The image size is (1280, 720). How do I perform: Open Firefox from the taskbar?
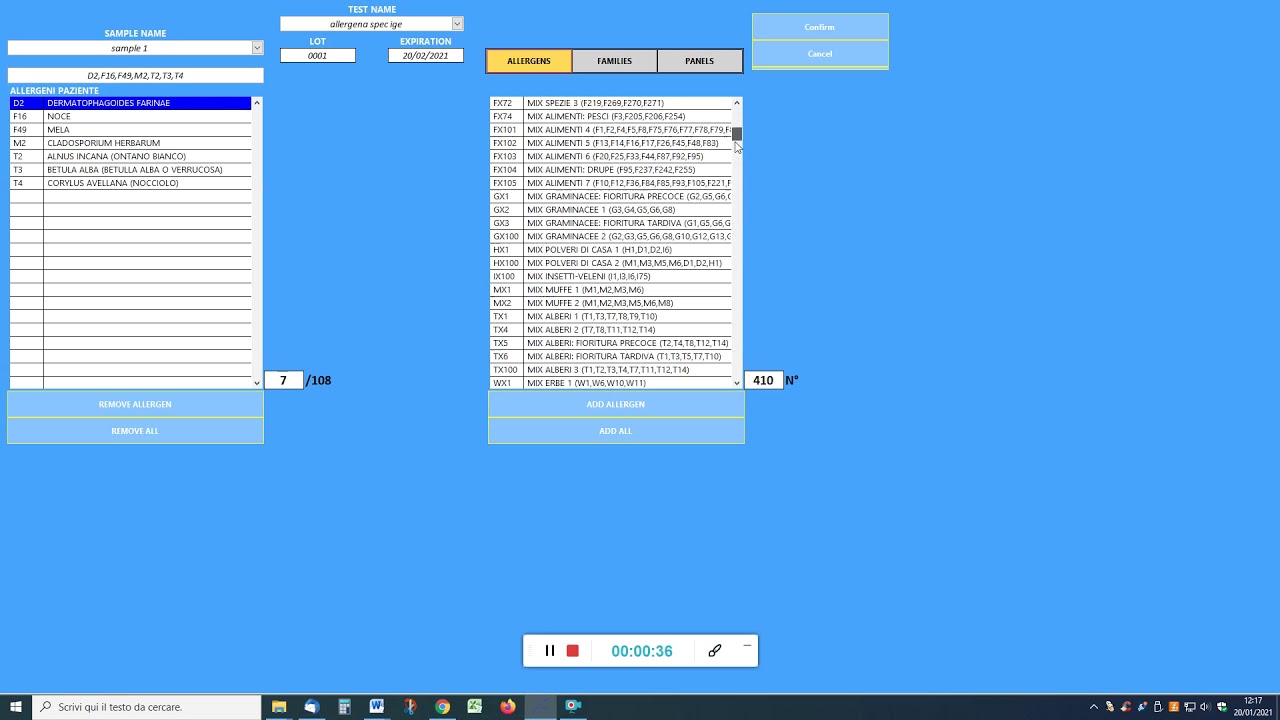point(508,707)
